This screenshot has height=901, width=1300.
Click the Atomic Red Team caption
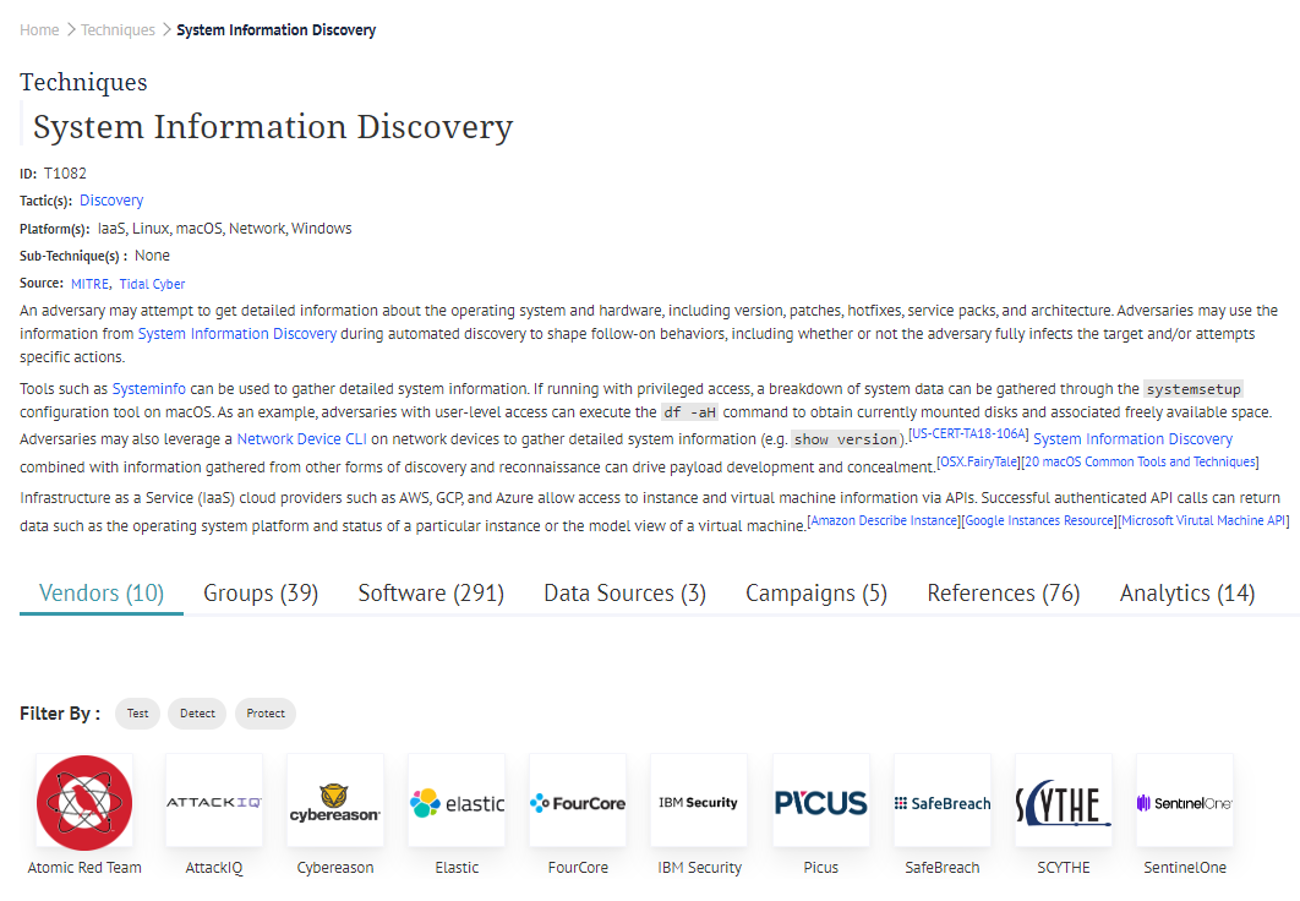(85, 868)
